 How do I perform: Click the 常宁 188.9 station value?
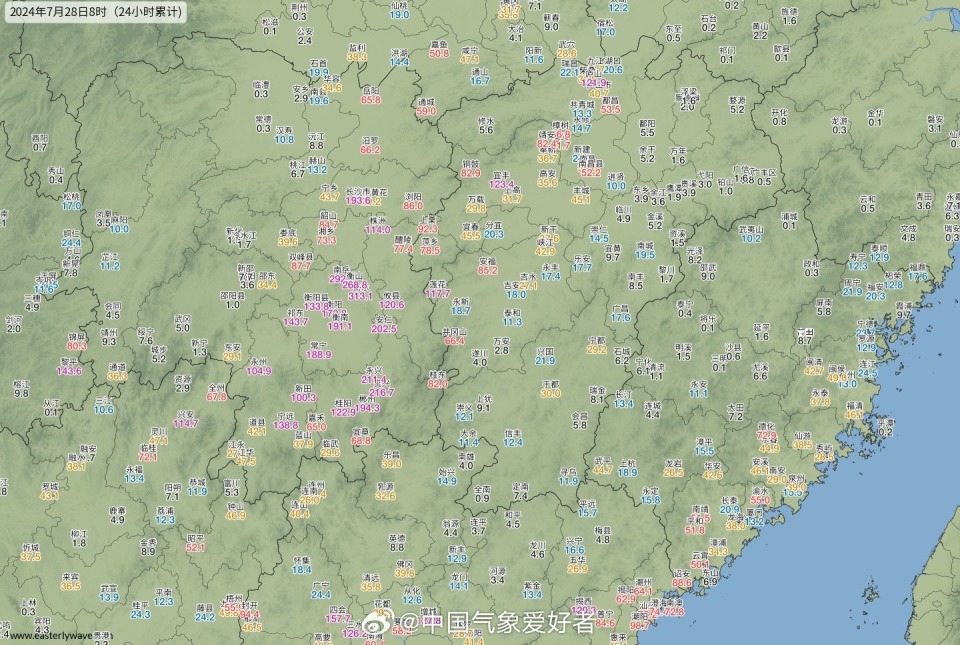[x=318, y=350]
